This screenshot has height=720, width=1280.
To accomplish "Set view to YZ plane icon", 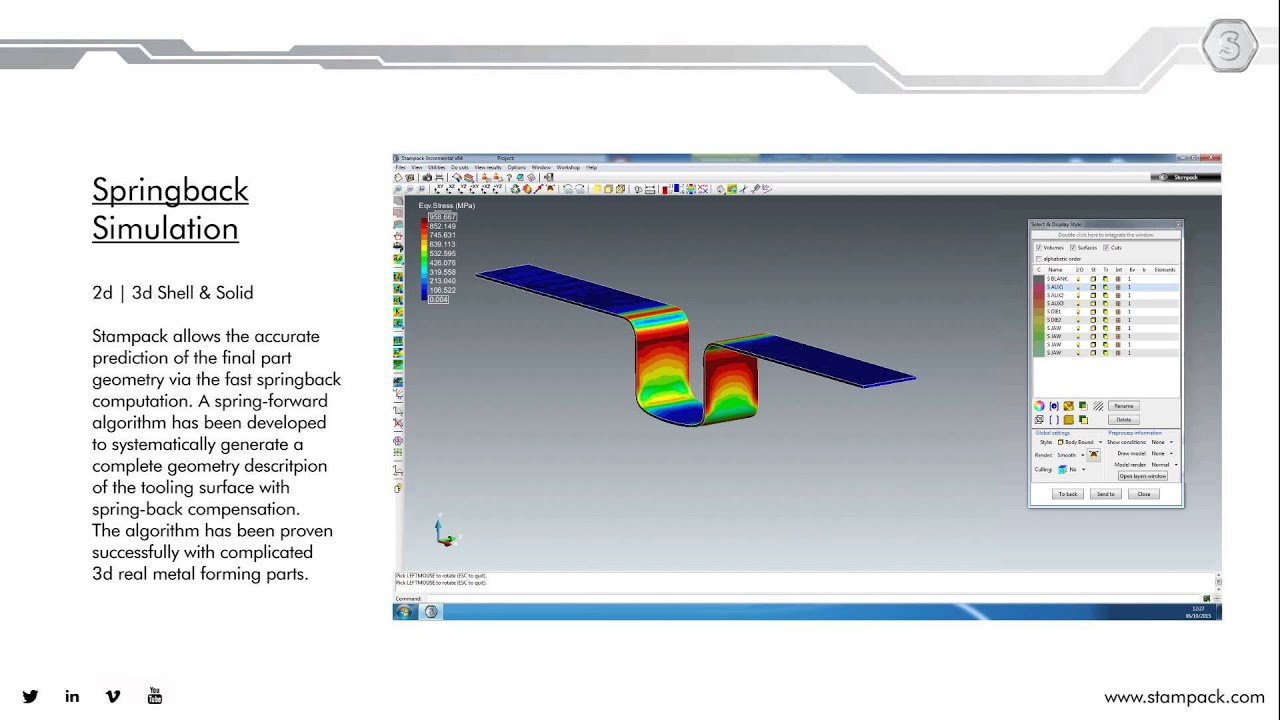I will pyautogui.click(x=462, y=189).
